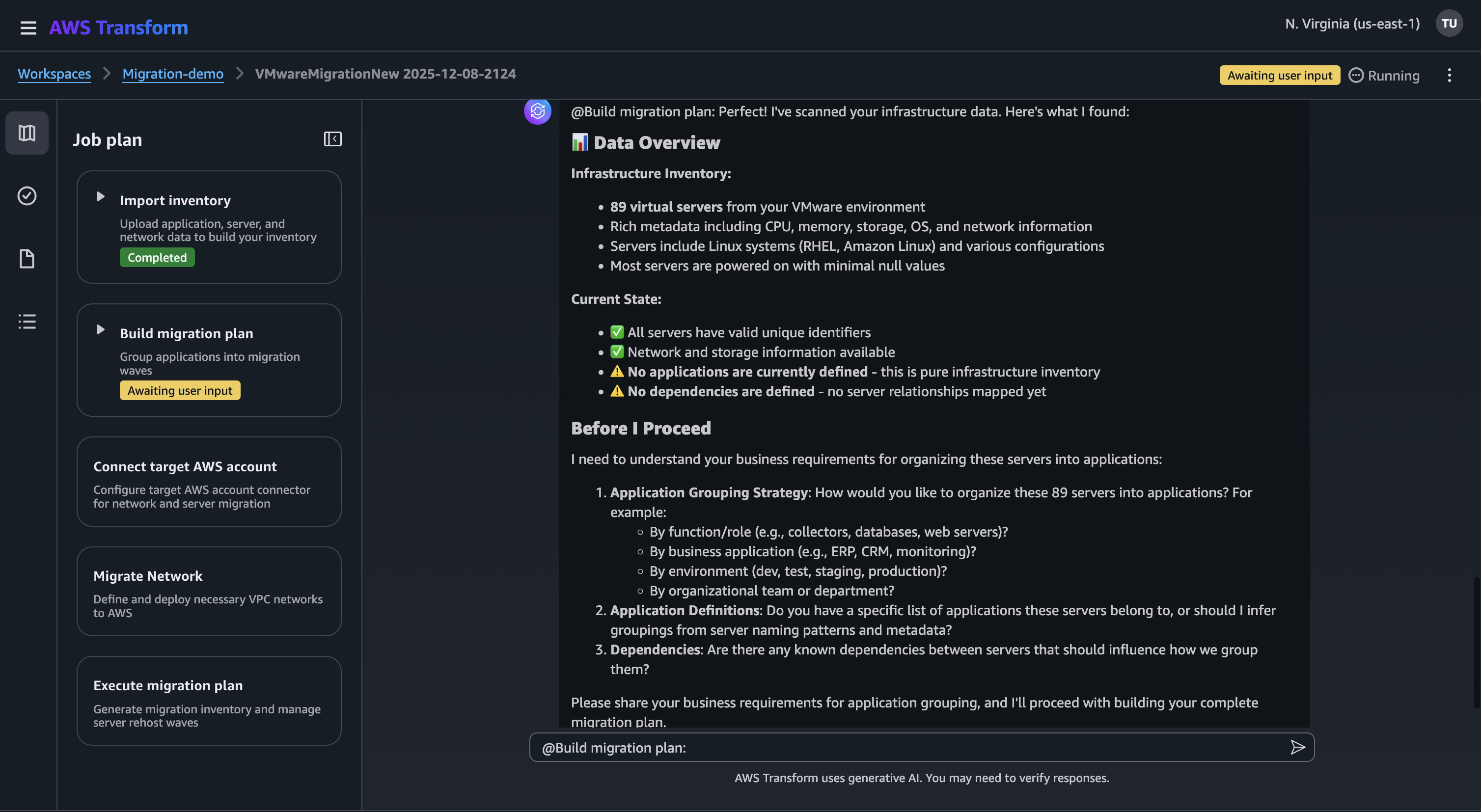Navigate to Workspaces breadcrumb link
This screenshot has width=1481, height=812.
[x=54, y=74]
